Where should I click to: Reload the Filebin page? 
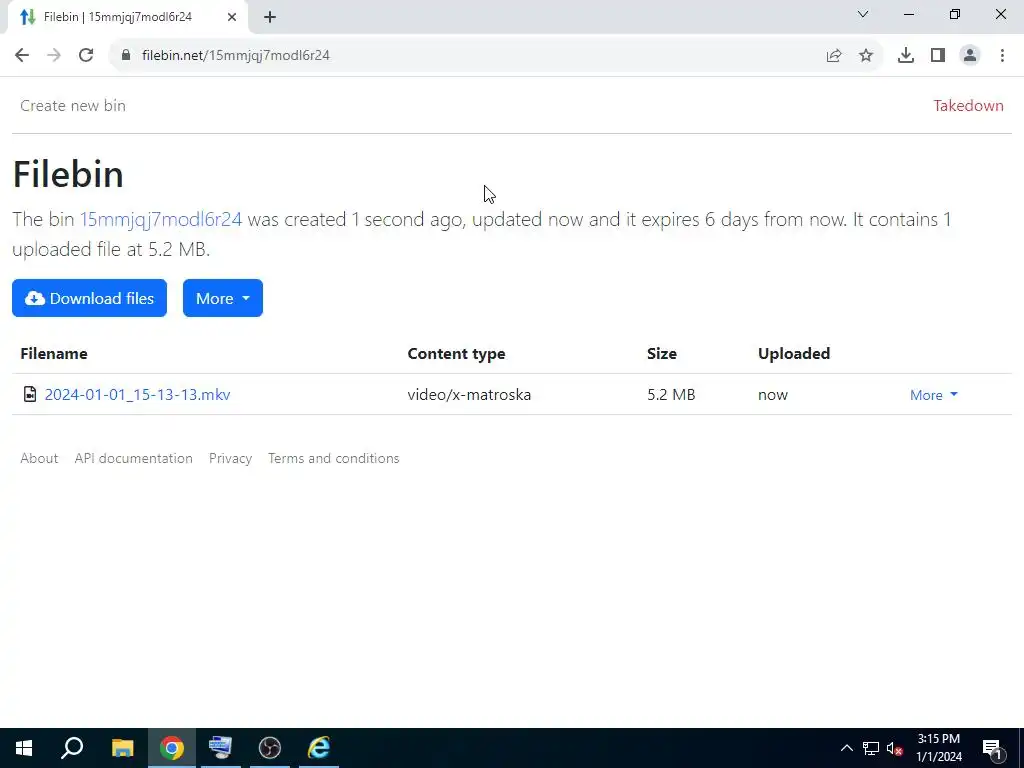[86, 56]
